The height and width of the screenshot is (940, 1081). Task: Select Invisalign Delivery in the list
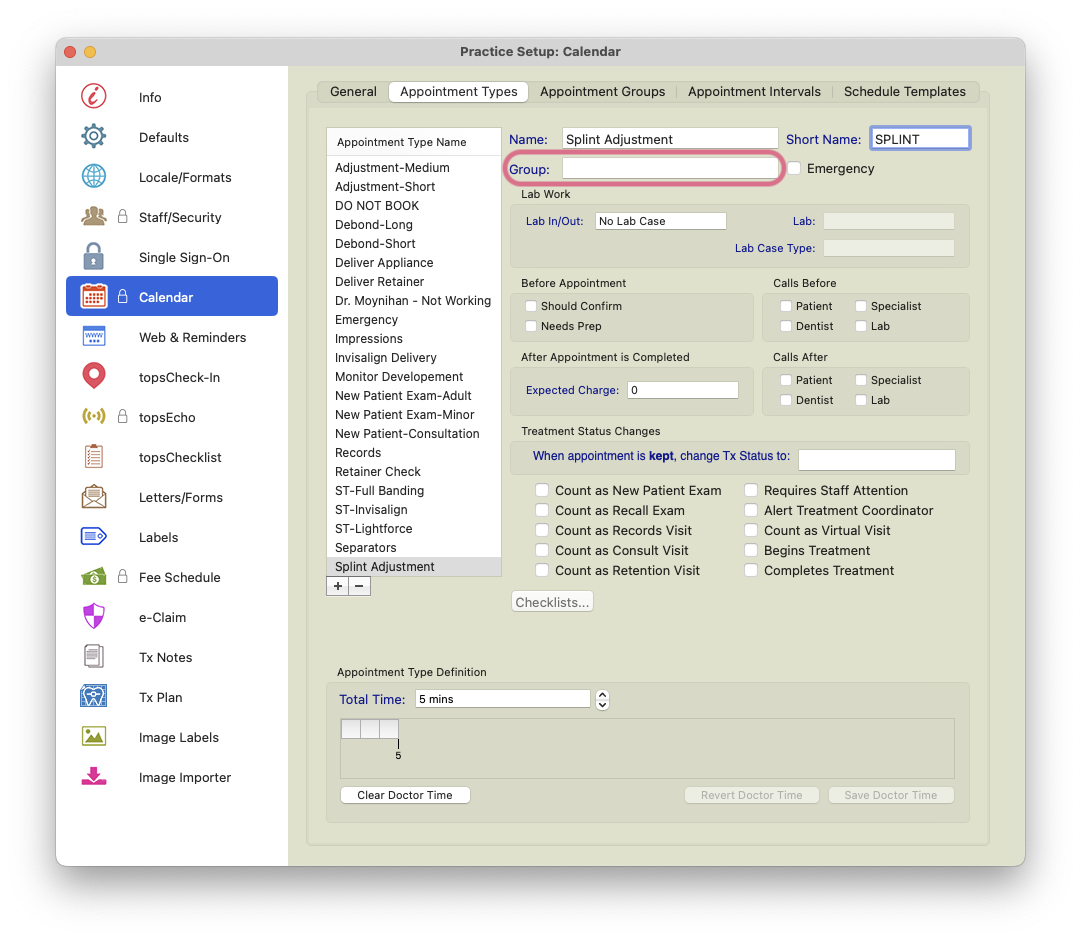pos(414,357)
